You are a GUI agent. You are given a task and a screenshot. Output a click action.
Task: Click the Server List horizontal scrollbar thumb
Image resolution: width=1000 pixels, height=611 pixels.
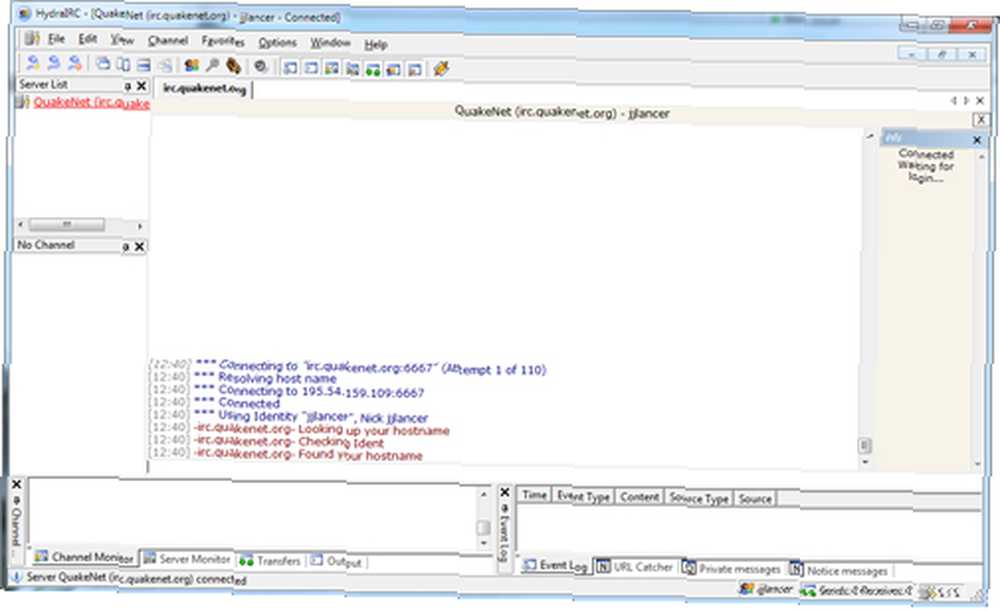point(66,225)
